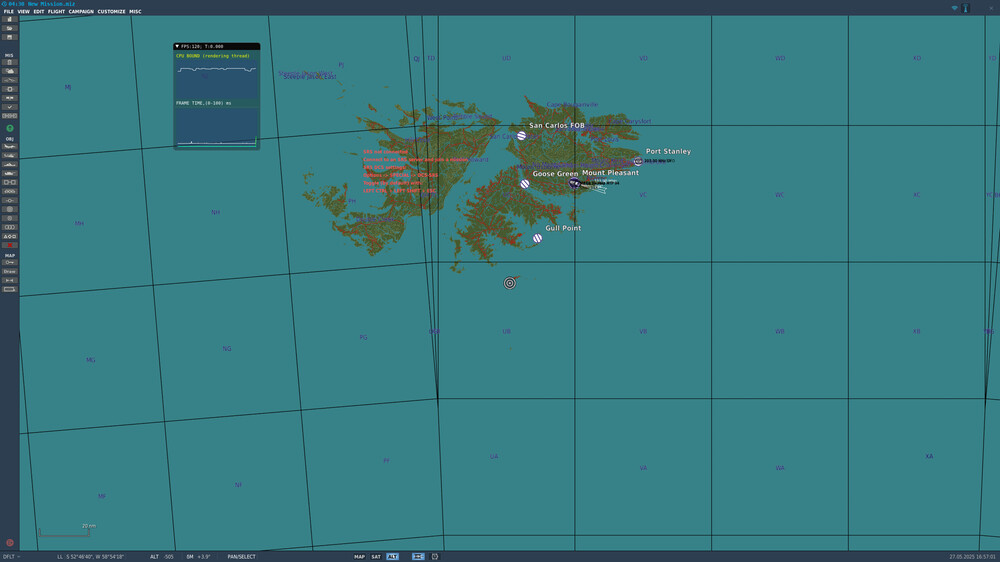This screenshot has height=562, width=1000.
Task: Open the MISC menu
Action: tap(135, 11)
